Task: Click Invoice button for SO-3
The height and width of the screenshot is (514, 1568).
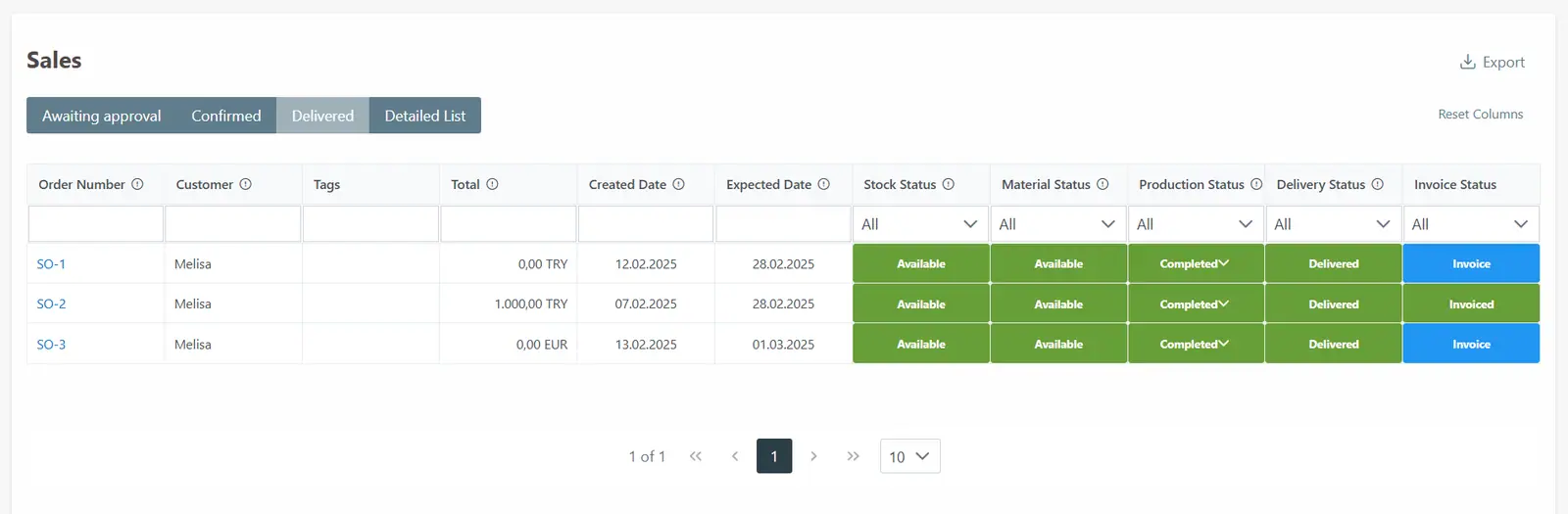Action: 1471,344
